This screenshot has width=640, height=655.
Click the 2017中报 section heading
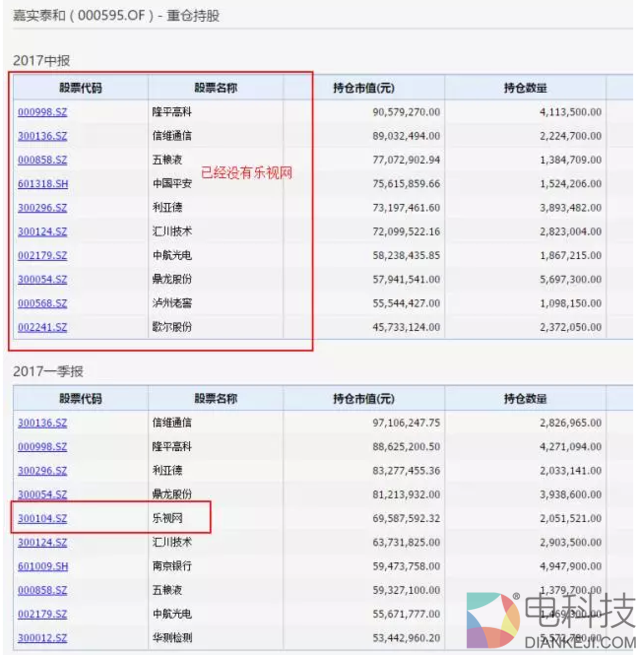pos(41,61)
